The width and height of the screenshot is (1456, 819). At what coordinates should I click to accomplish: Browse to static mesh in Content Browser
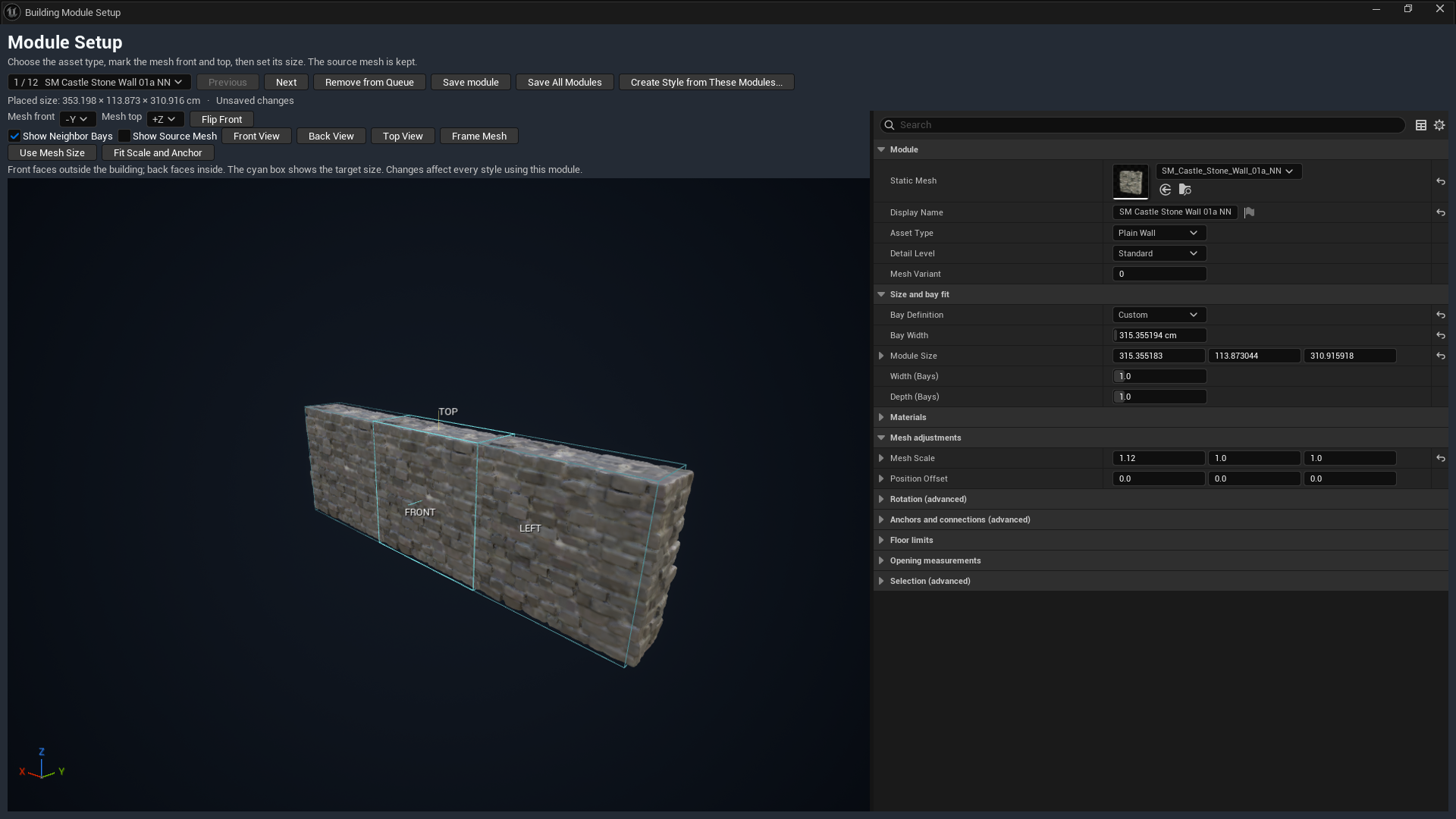[1185, 190]
